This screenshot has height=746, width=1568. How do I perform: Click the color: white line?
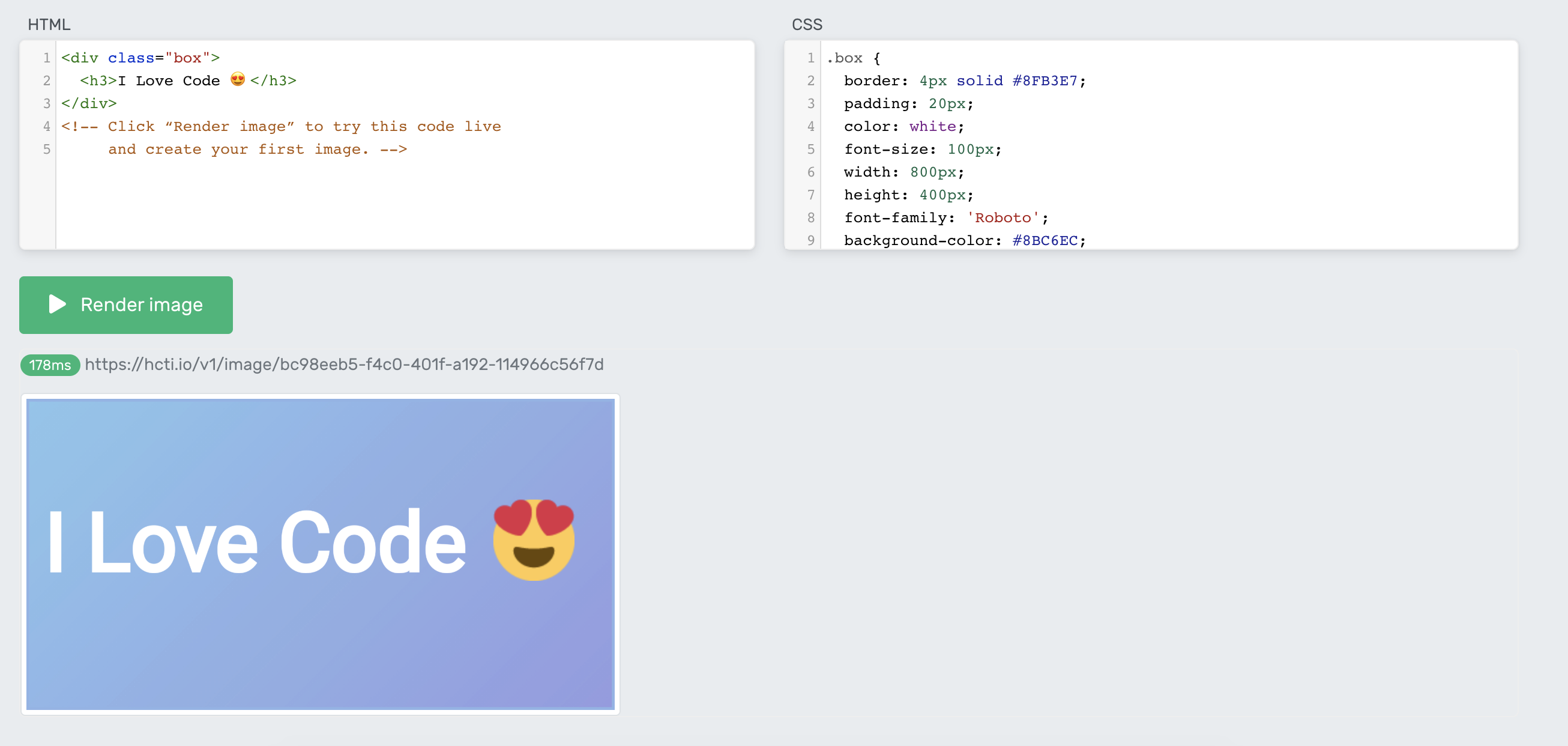pos(904,126)
